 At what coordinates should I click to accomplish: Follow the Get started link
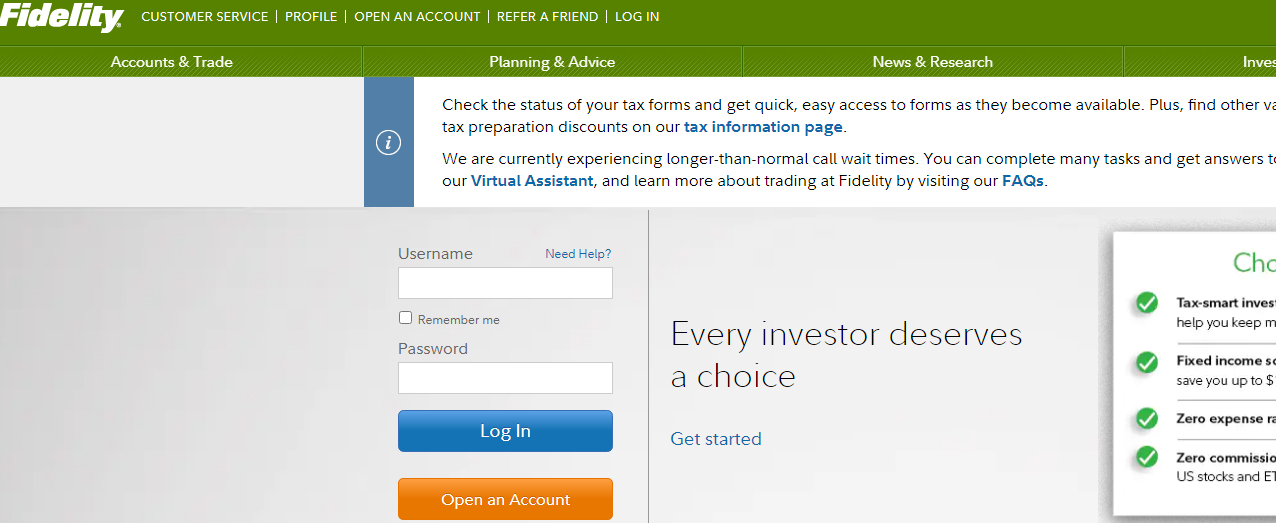[716, 439]
